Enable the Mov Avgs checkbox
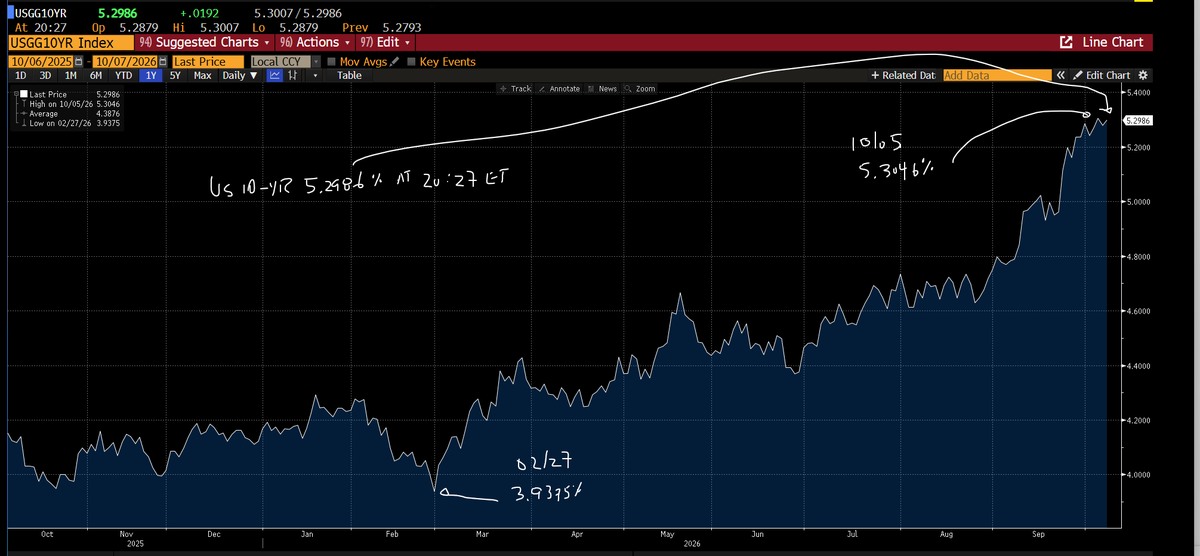Screen dimensions: 1200x556 [331, 61]
